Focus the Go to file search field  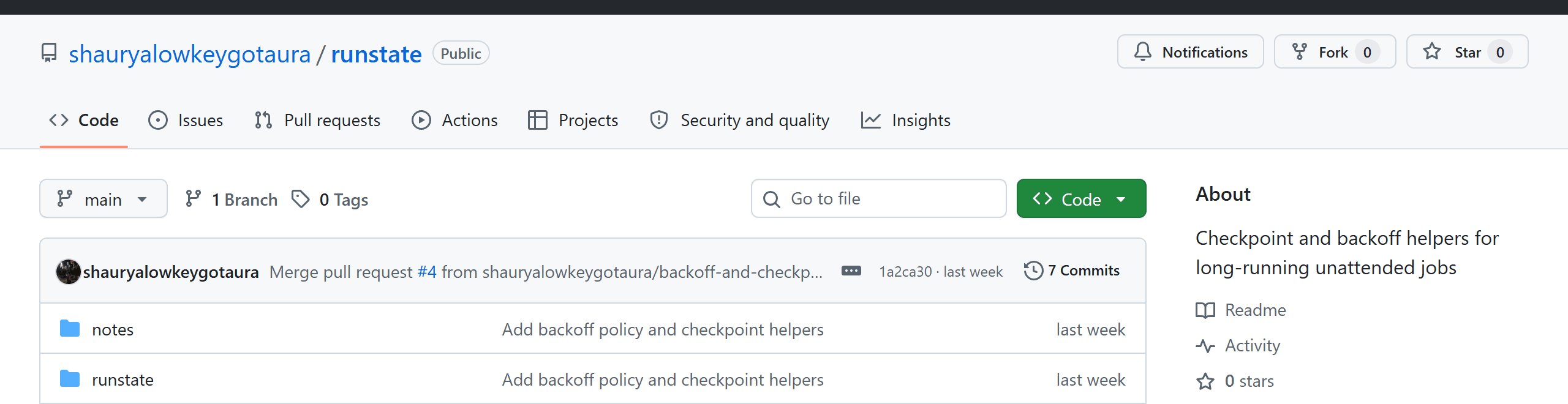879,198
